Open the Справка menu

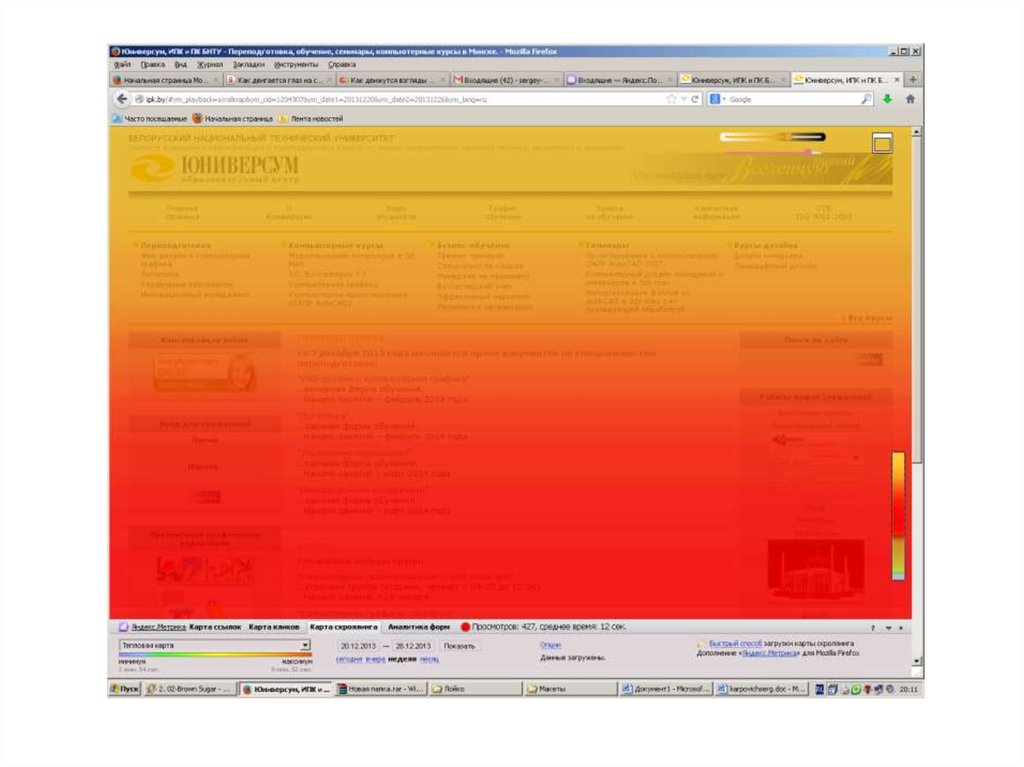342,65
